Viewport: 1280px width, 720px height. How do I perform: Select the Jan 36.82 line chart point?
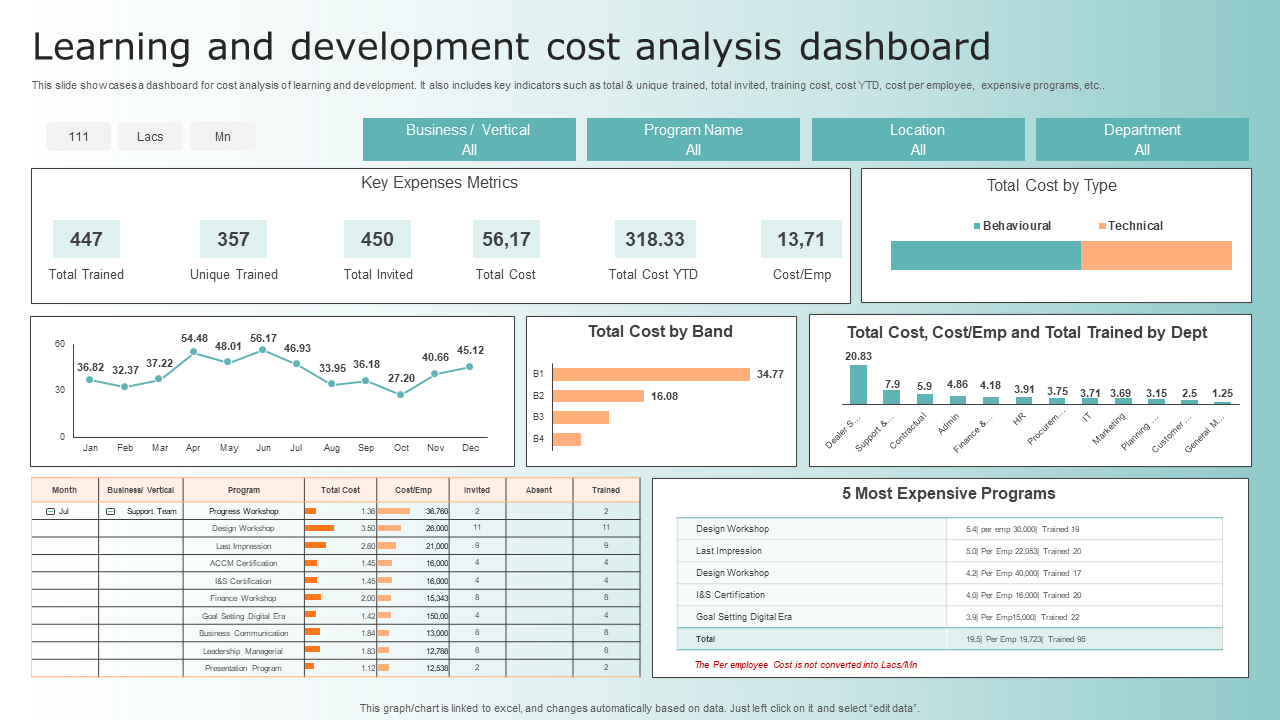90,379
